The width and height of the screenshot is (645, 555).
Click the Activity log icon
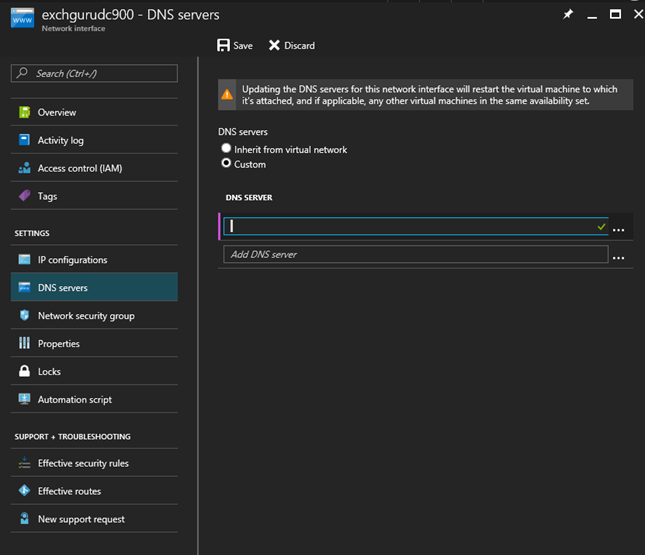coord(24,140)
